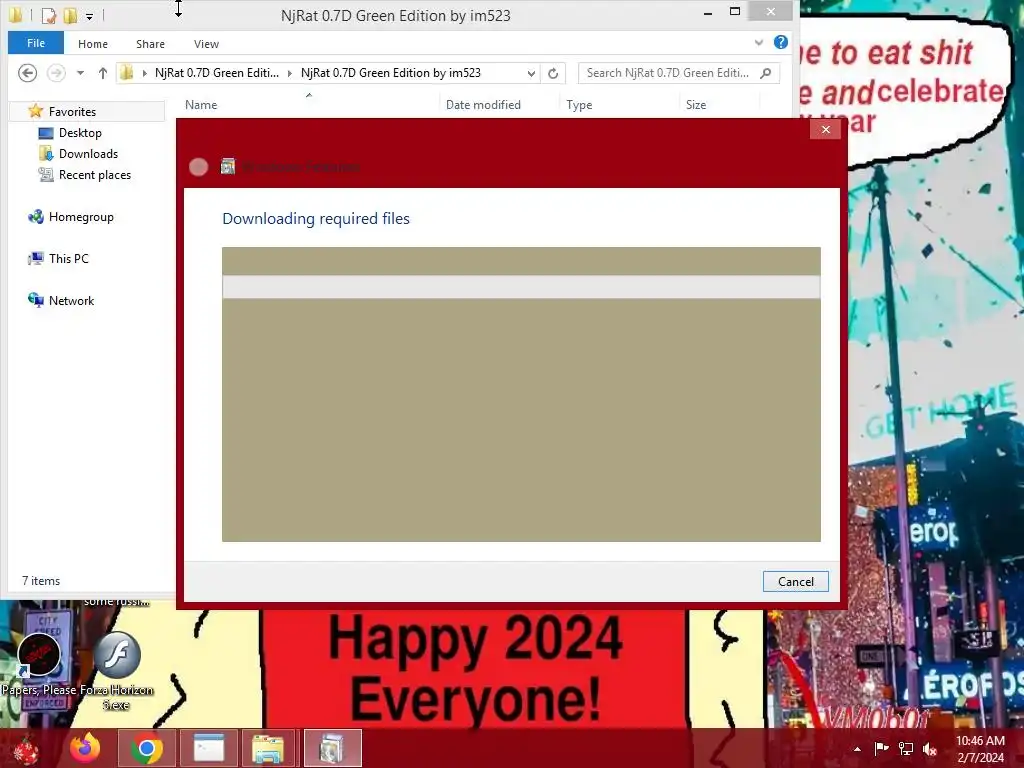The height and width of the screenshot is (768, 1024).
Task: Open the taskbar clock showing 10:46 AM
Action: (x=980, y=749)
